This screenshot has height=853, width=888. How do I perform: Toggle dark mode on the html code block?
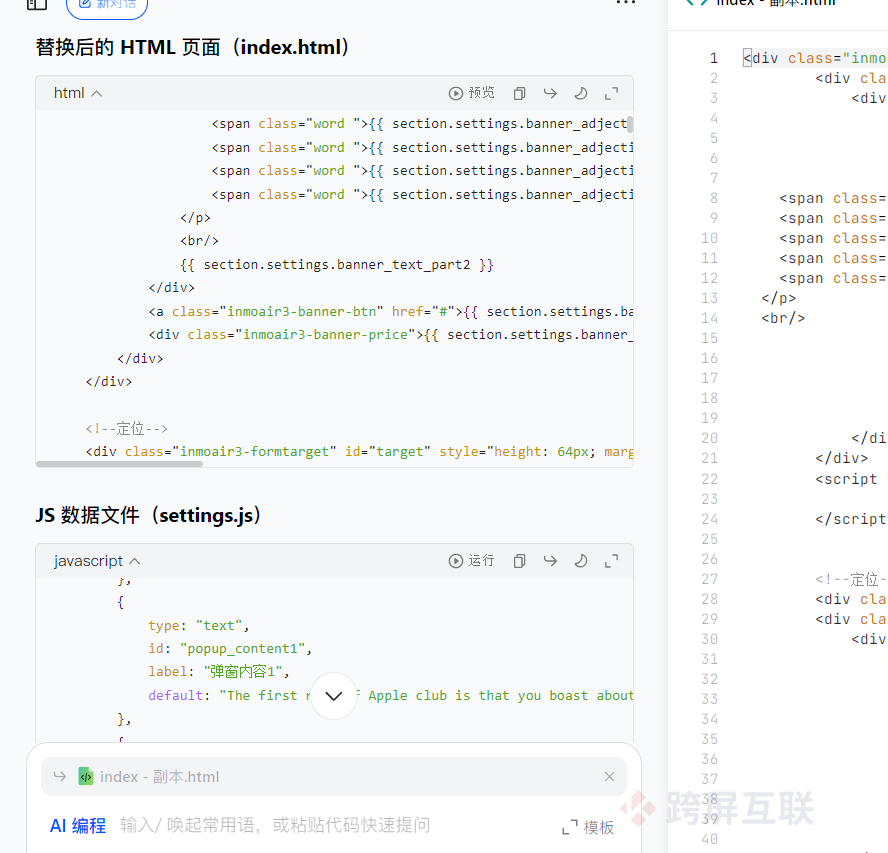coord(580,93)
